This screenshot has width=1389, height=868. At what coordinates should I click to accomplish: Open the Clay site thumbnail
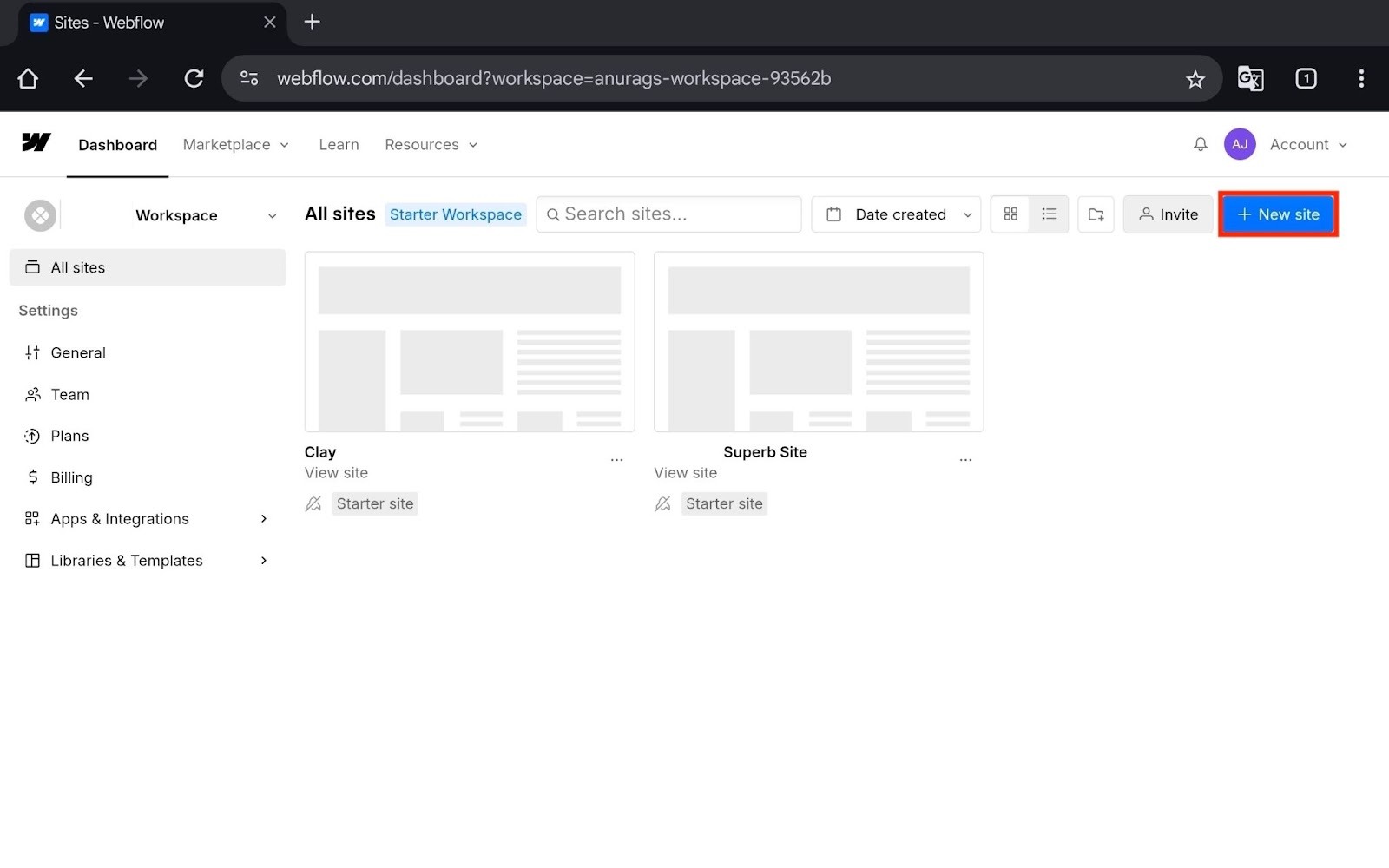[470, 342]
